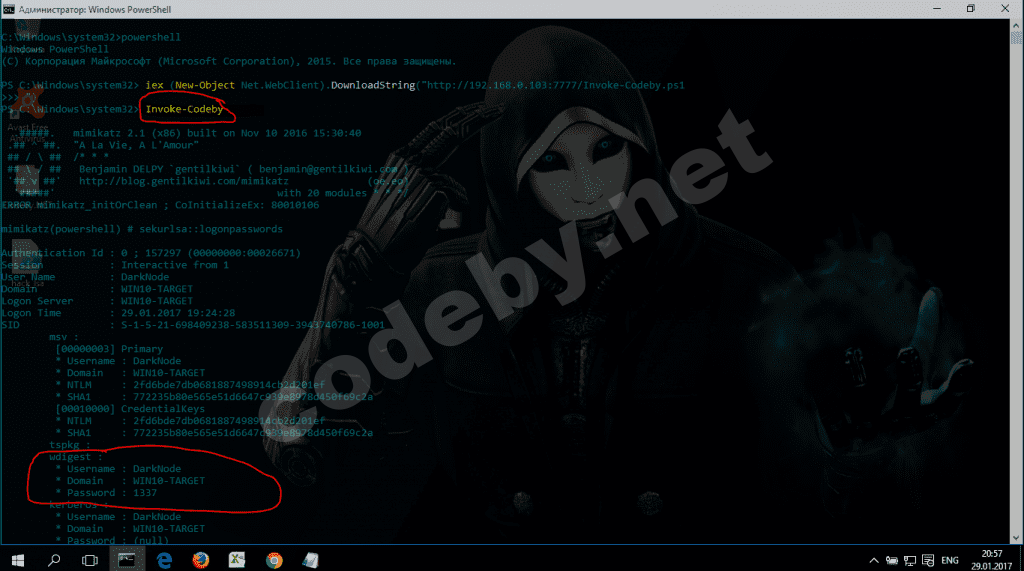This screenshot has height=571, width=1024.
Task: Open the power status tray icon
Action: tap(891, 561)
